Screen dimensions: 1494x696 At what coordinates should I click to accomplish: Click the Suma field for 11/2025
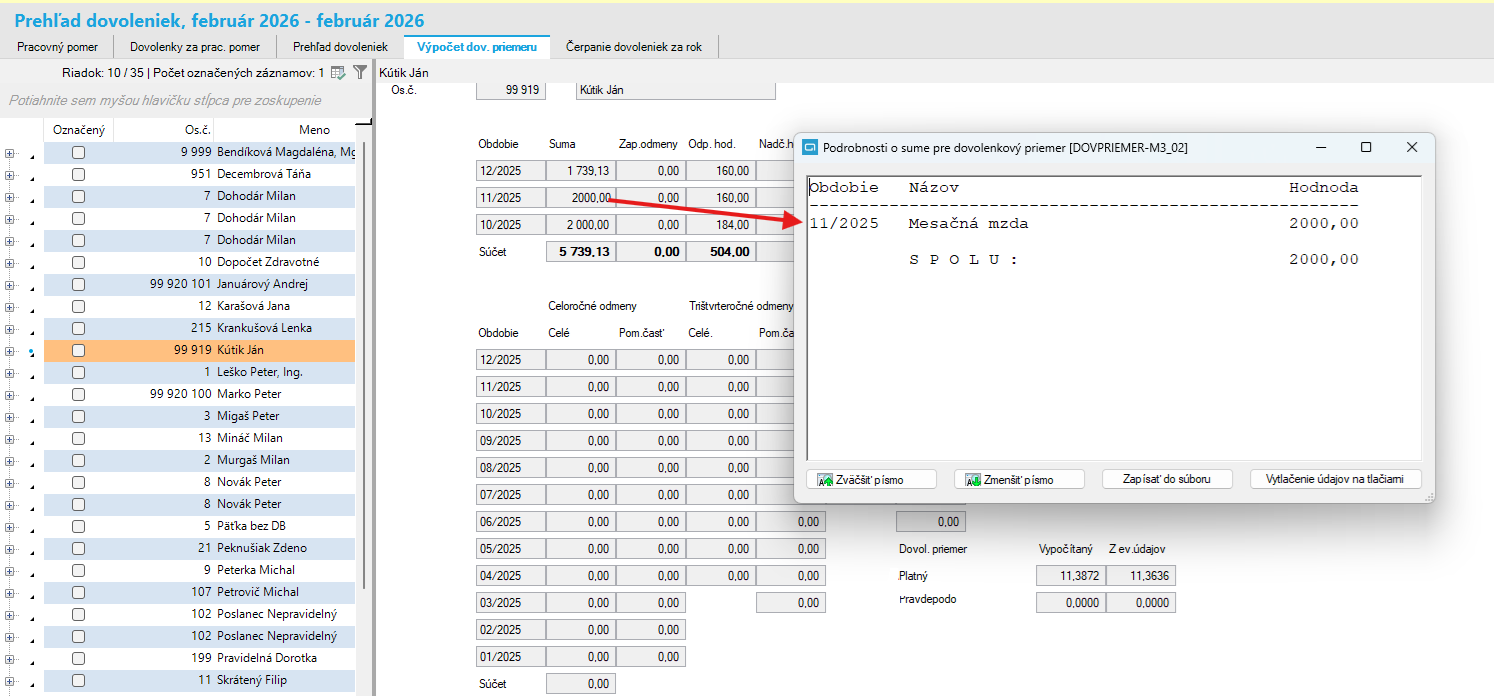click(x=580, y=198)
